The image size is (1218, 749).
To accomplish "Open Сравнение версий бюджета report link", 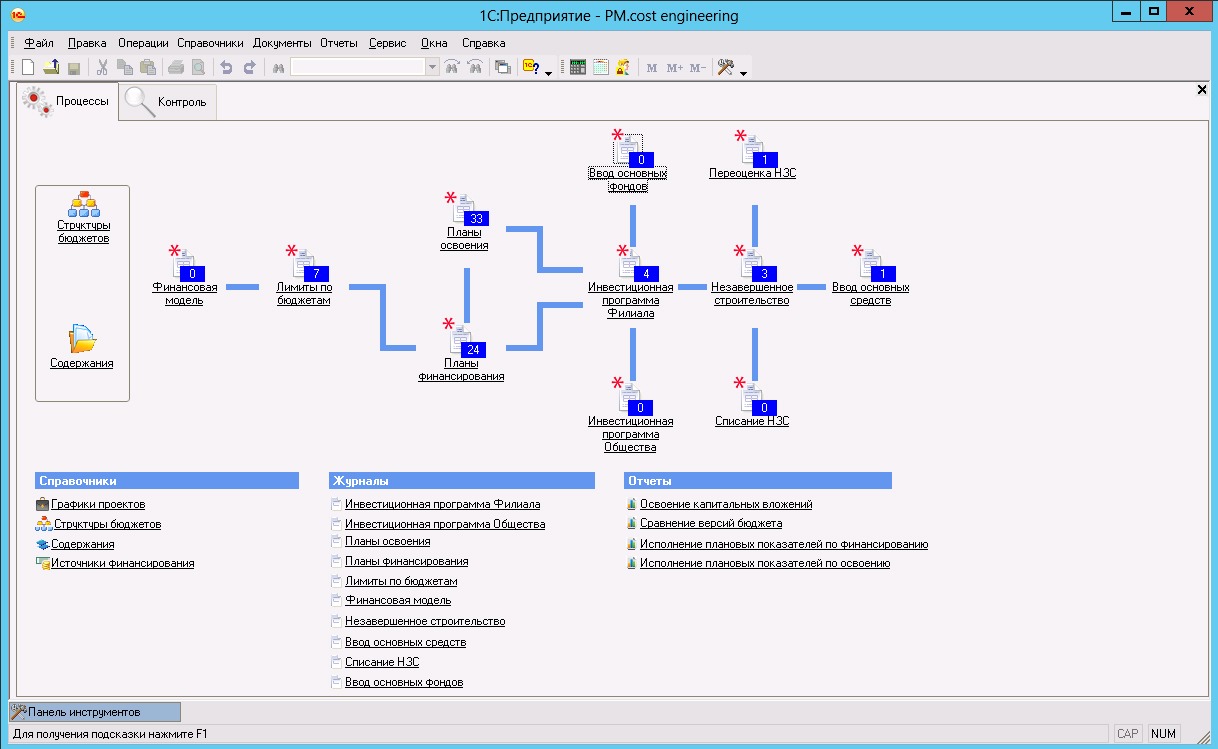I will click(711, 523).
